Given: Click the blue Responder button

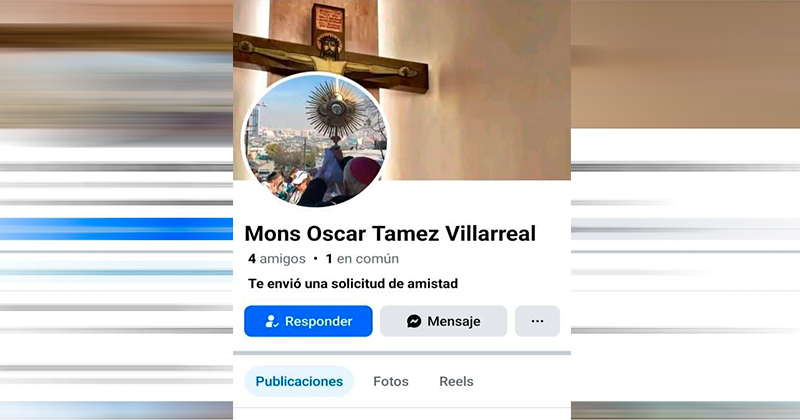Looking at the screenshot, I should 308,321.
